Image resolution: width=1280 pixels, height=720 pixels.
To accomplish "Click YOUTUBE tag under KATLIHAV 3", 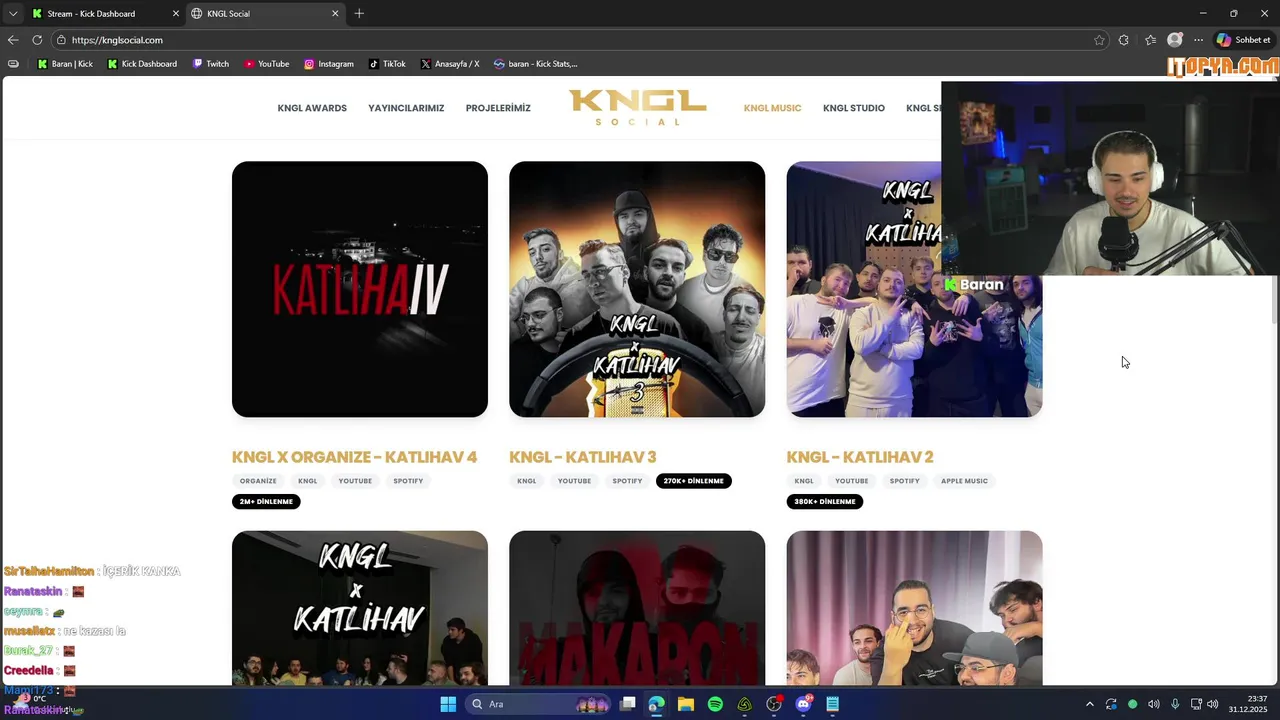I will [x=574, y=481].
